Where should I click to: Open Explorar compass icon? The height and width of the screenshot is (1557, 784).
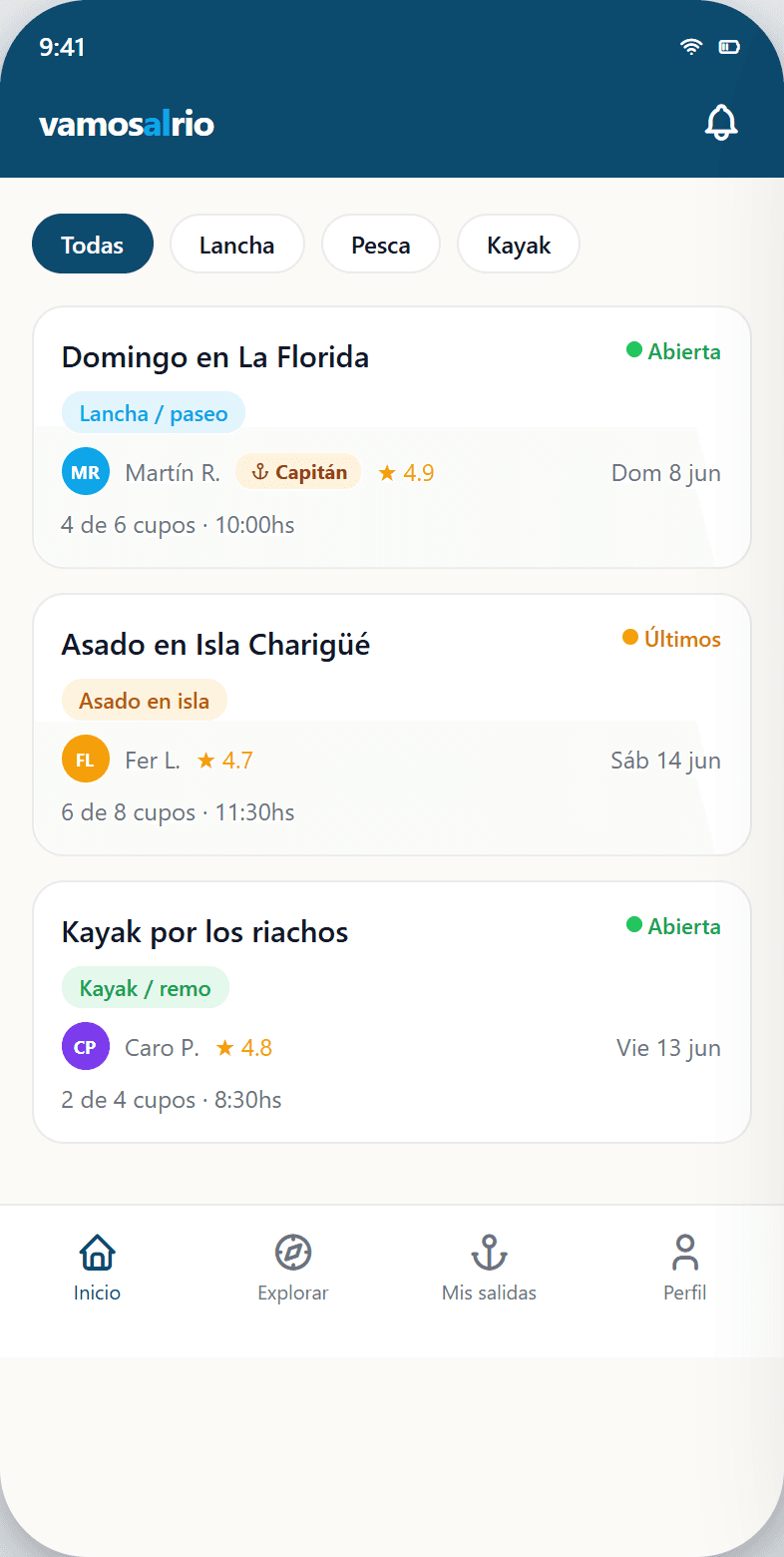pyautogui.click(x=293, y=1252)
